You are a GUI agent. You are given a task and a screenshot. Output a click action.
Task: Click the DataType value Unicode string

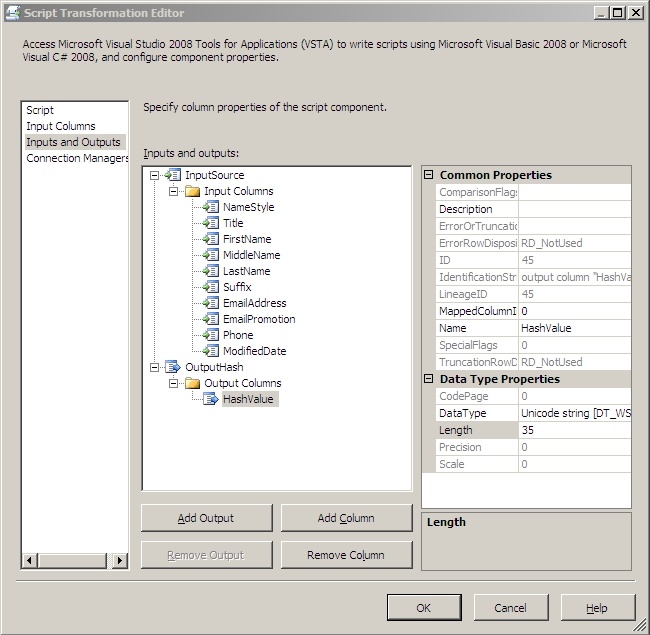(x=575, y=413)
